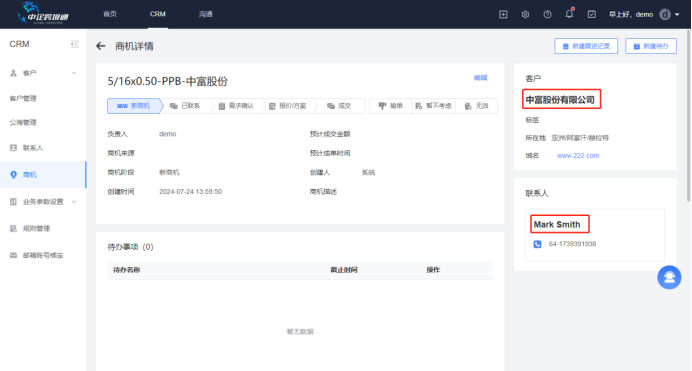Open 邮箱账号绑定 in the sidebar
The width and height of the screenshot is (692, 371).
click(43, 255)
